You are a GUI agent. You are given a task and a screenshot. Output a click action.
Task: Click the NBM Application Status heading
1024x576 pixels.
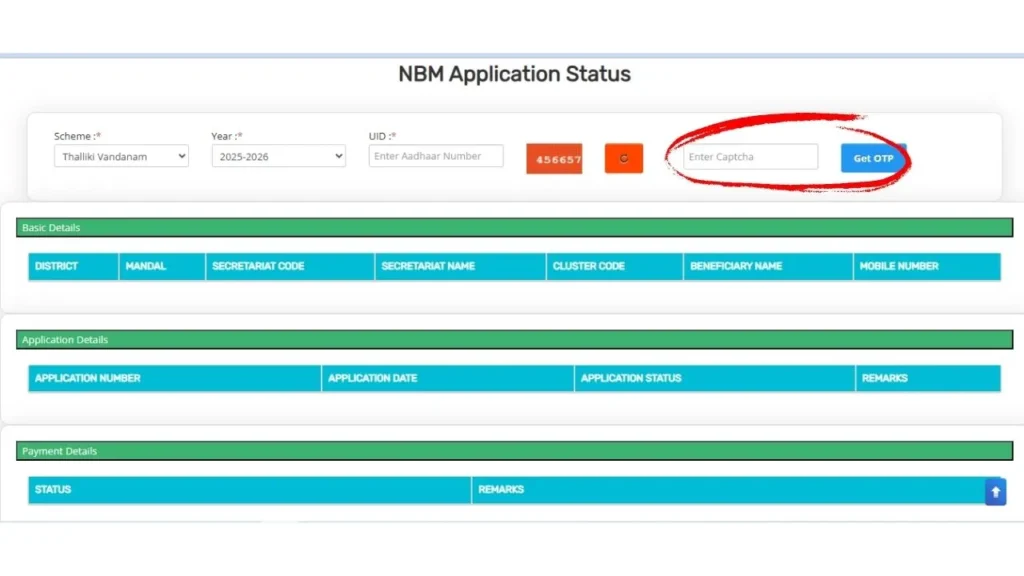click(x=515, y=74)
